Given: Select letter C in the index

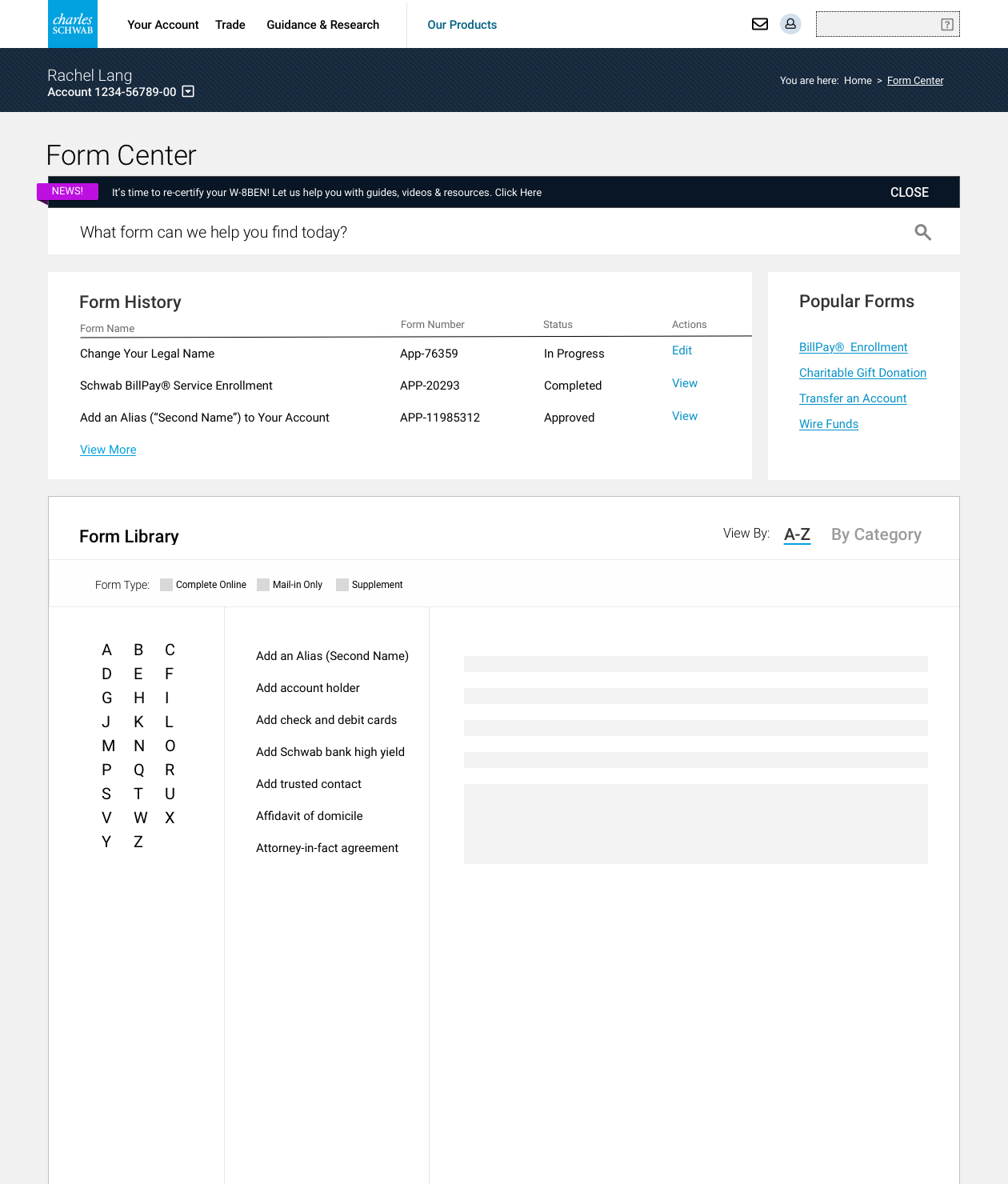Looking at the screenshot, I should coord(170,650).
